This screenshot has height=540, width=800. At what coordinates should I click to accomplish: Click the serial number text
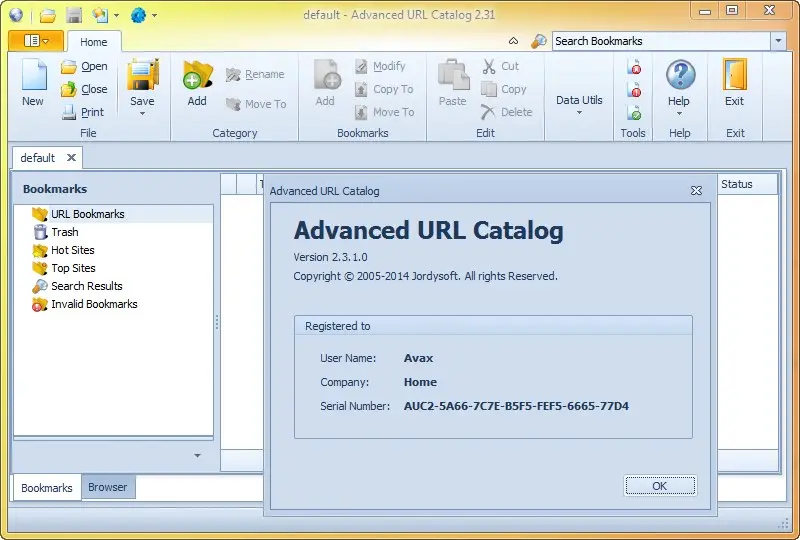coord(516,406)
